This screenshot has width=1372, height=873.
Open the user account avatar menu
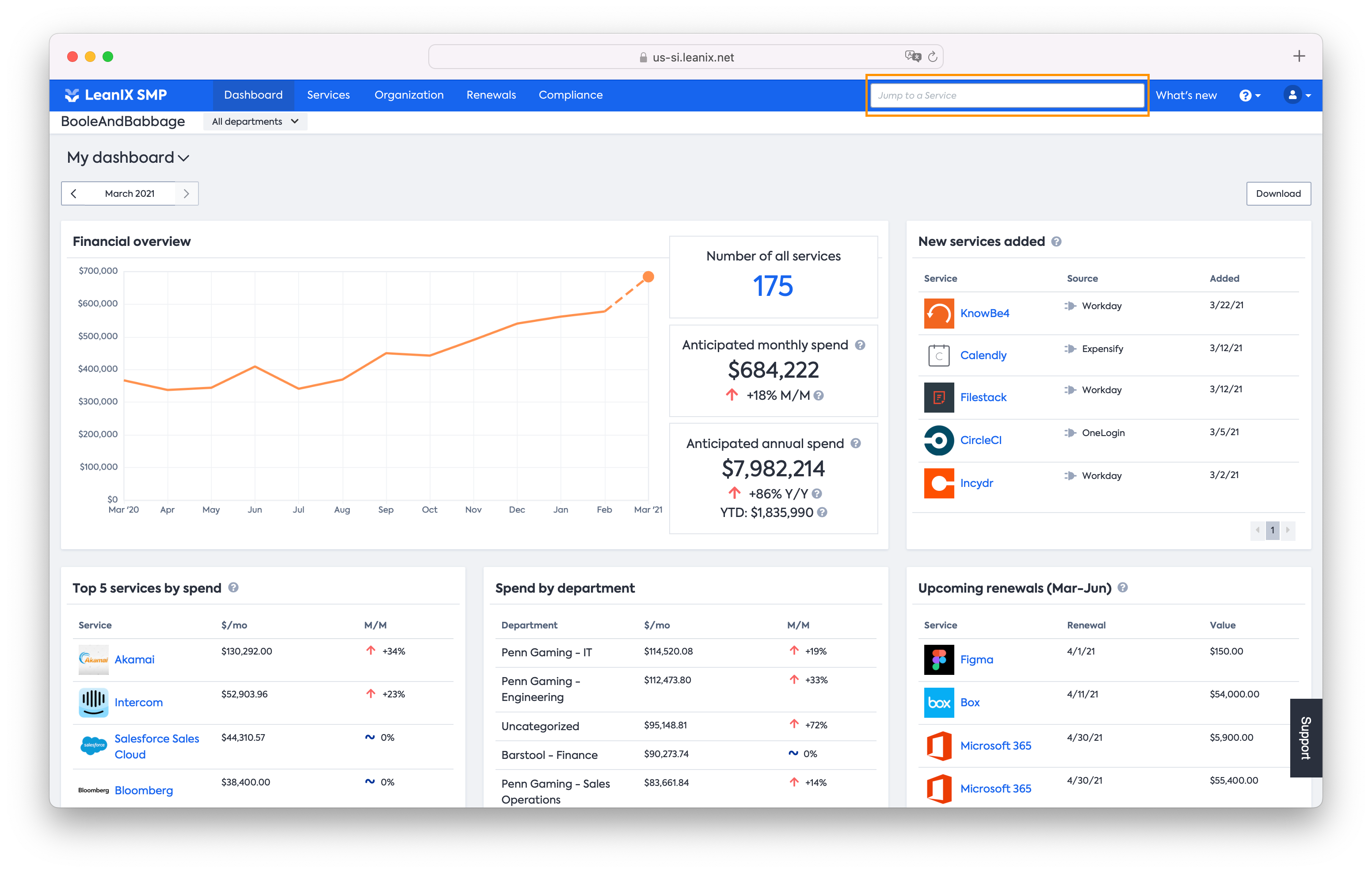[1296, 95]
